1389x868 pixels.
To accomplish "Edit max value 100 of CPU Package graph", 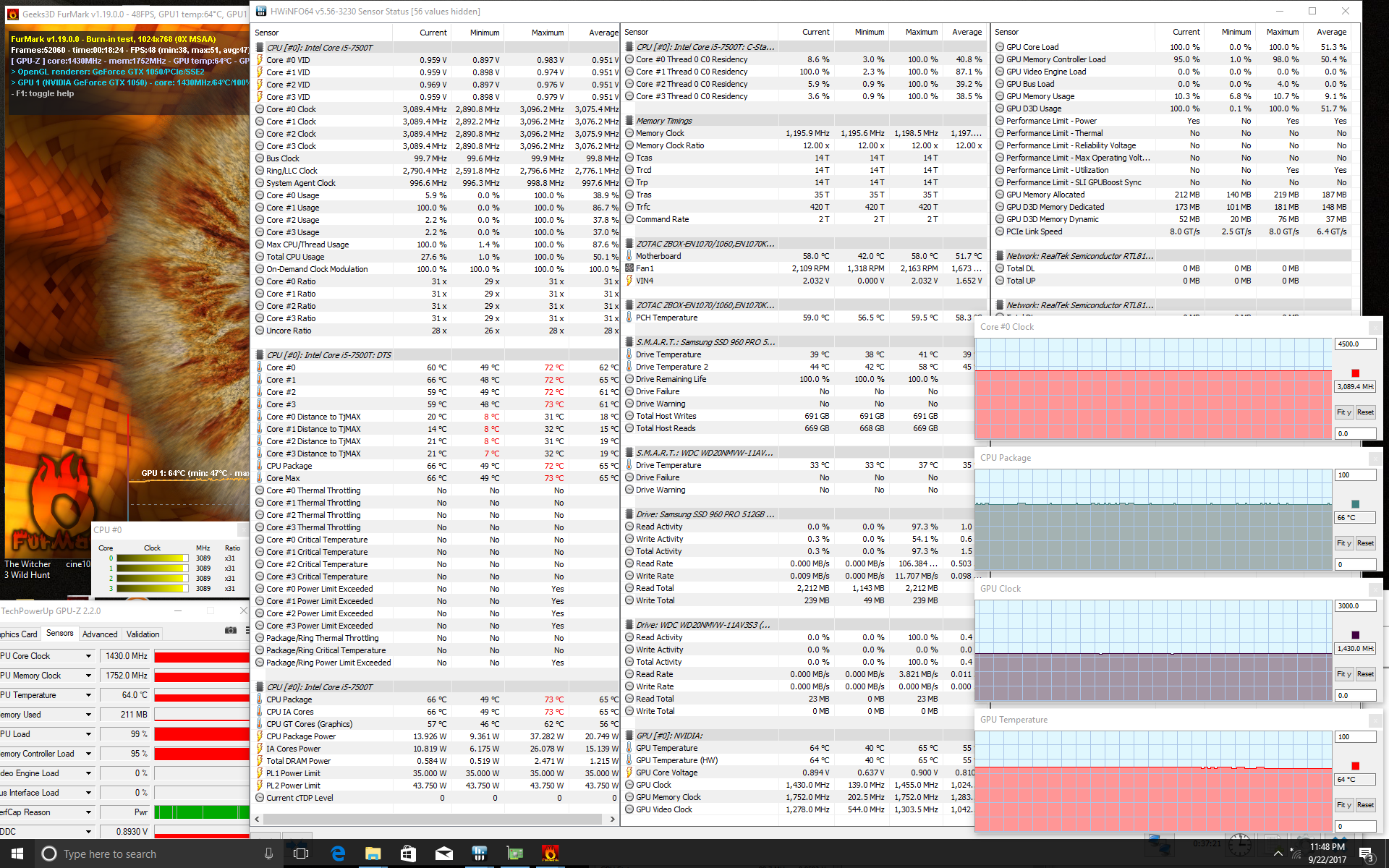I will click(x=1355, y=475).
